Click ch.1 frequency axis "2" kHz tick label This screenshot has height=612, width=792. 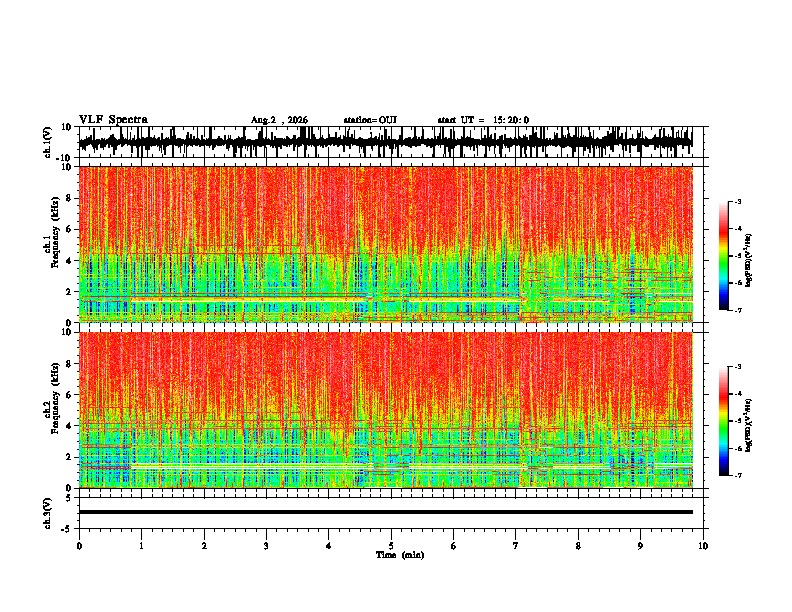[70, 292]
